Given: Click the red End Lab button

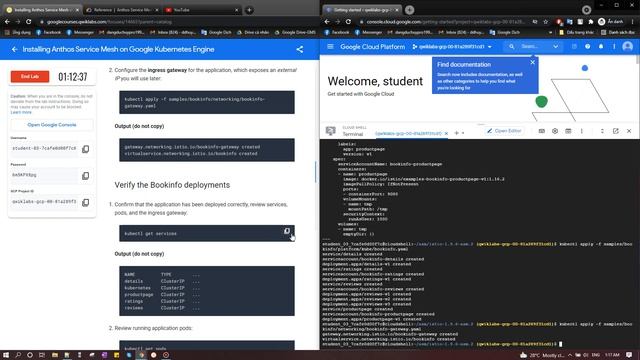Looking at the screenshot, I should coord(30,76).
